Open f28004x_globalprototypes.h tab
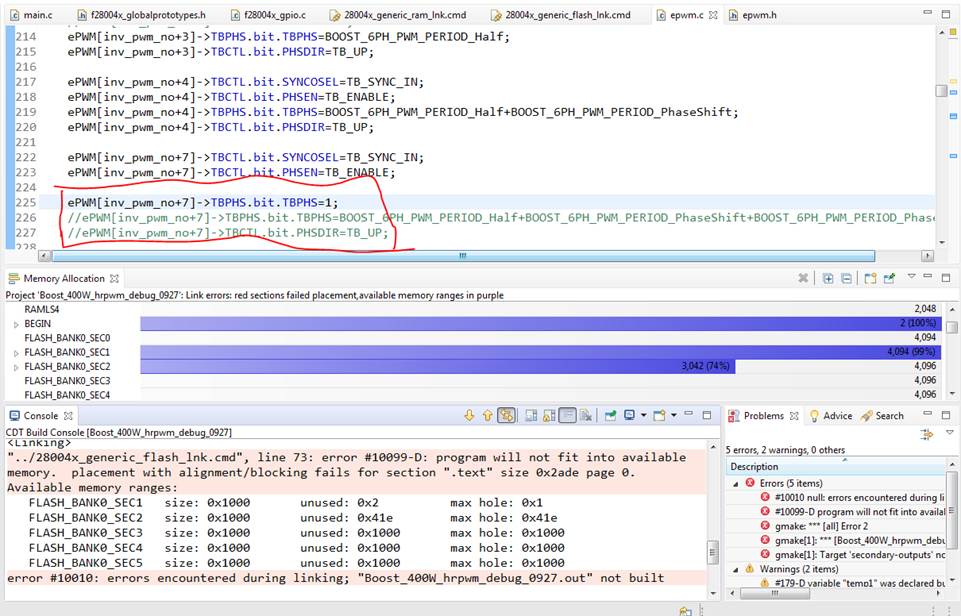Image resolution: width=961 pixels, height=616 pixels. 142,15
